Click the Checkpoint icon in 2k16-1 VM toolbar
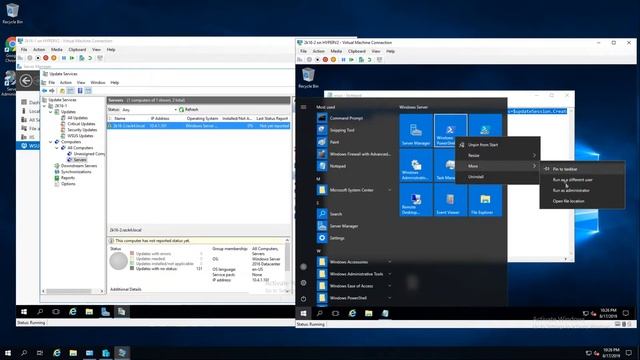640x360 pixels. click(82, 58)
